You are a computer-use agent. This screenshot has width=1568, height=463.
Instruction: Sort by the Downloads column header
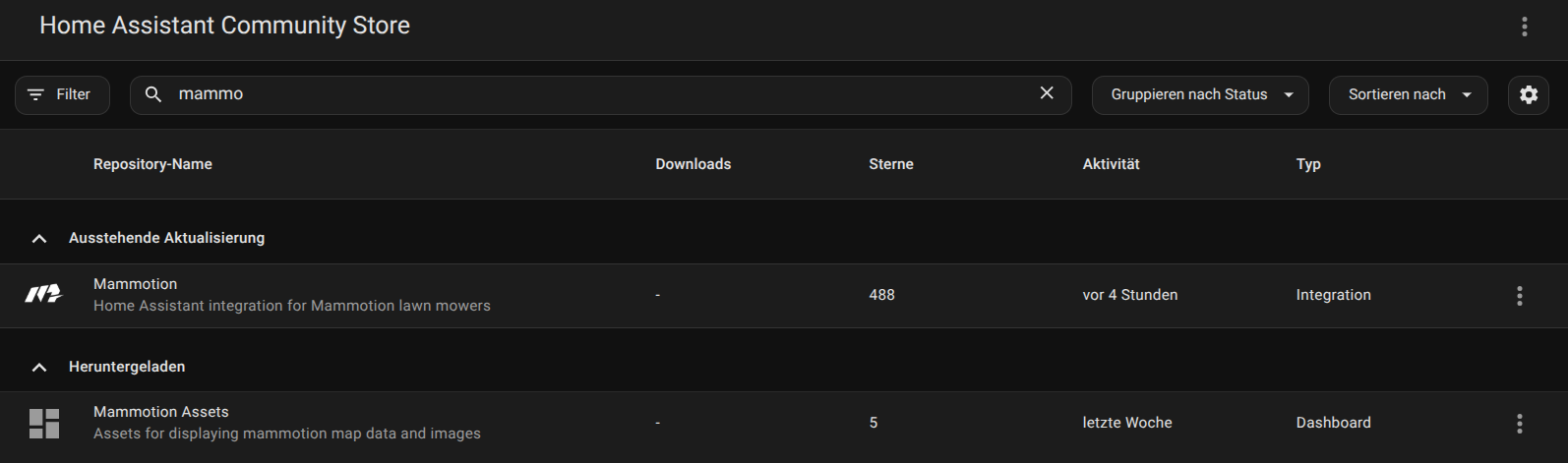pos(694,164)
